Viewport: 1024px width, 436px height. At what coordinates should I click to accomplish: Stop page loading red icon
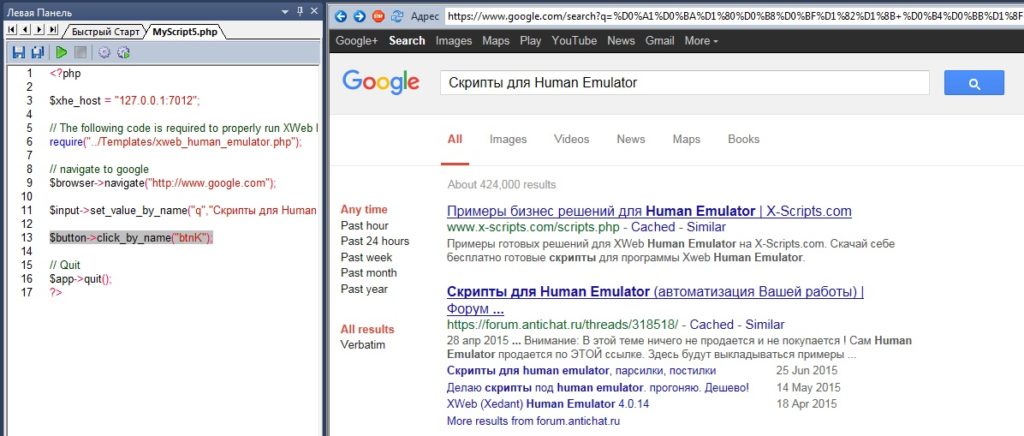click(x=378, y=16)
